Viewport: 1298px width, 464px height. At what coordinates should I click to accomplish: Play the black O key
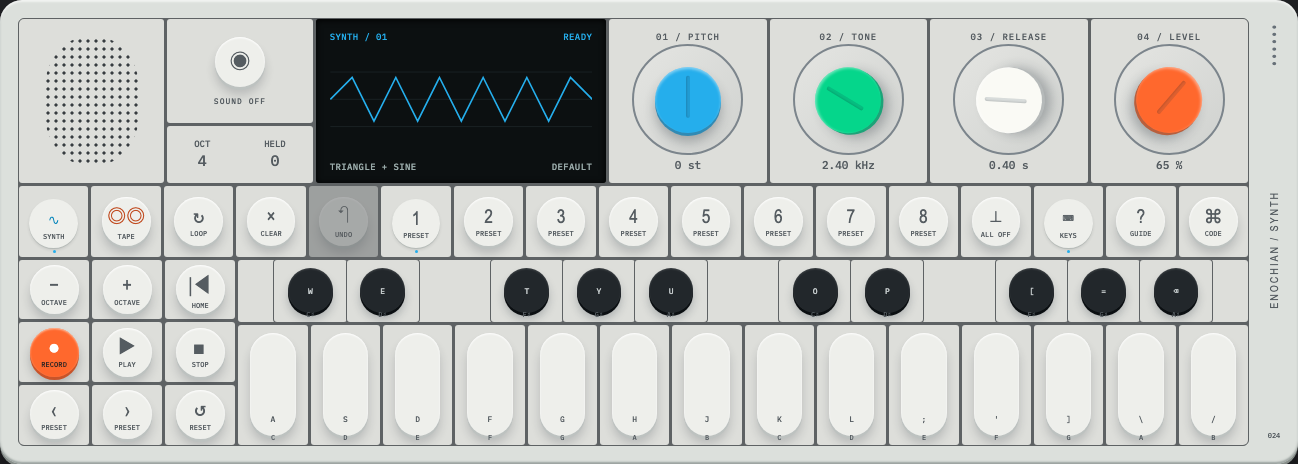pos(815,291)
